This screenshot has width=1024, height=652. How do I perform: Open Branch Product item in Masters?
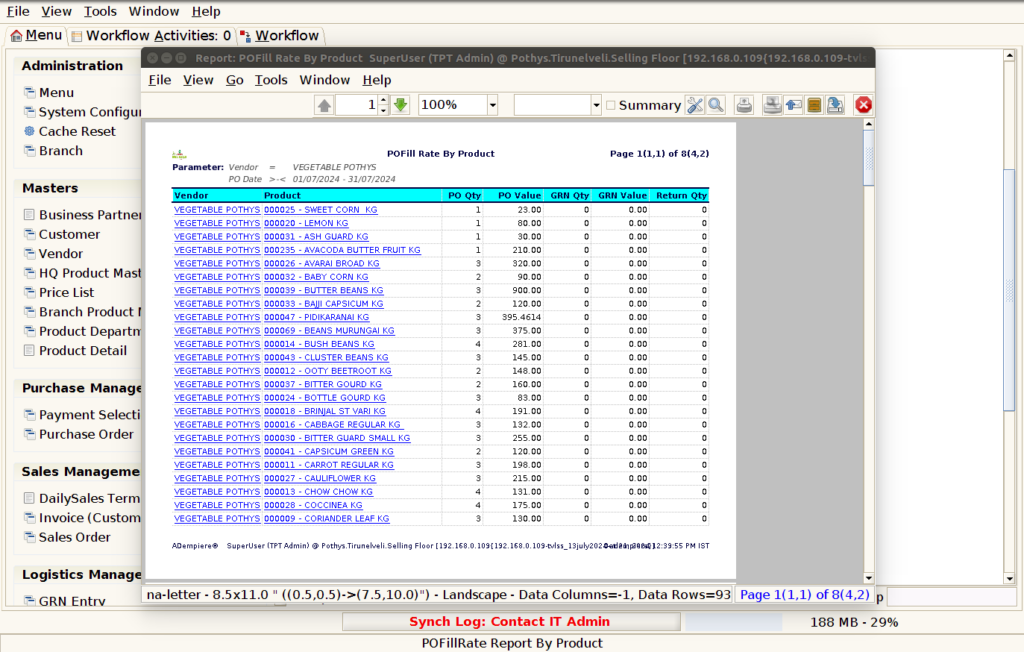[x=82, y=312]
